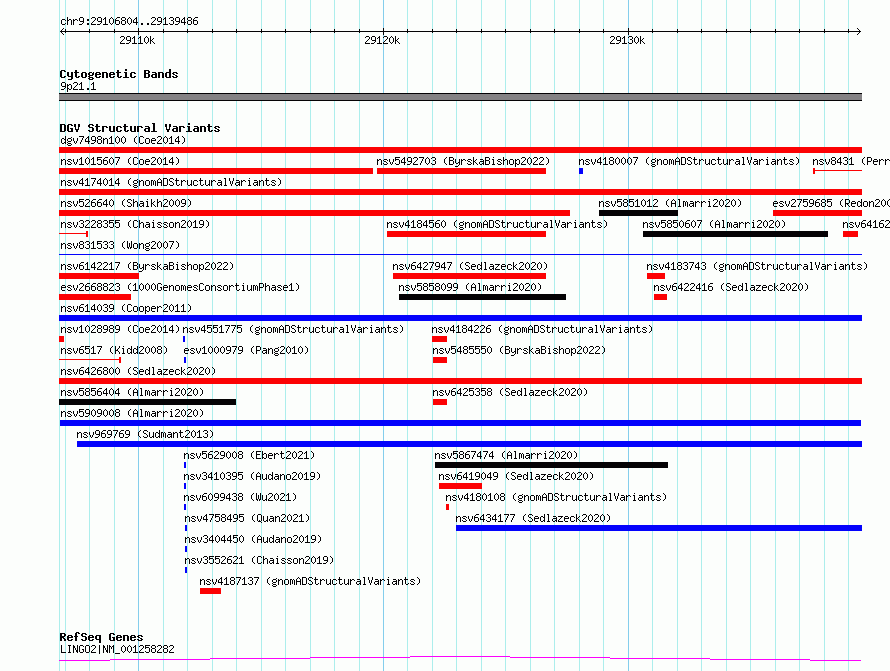Click nsv6142217 (ByrskaBishop2022) label

click(x=146, y=266)
